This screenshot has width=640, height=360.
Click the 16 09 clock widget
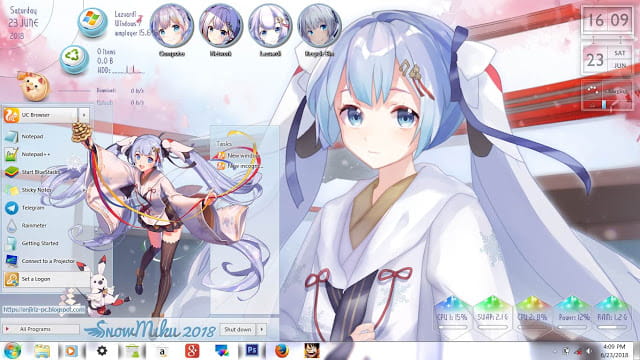click(x=607, y=20)
